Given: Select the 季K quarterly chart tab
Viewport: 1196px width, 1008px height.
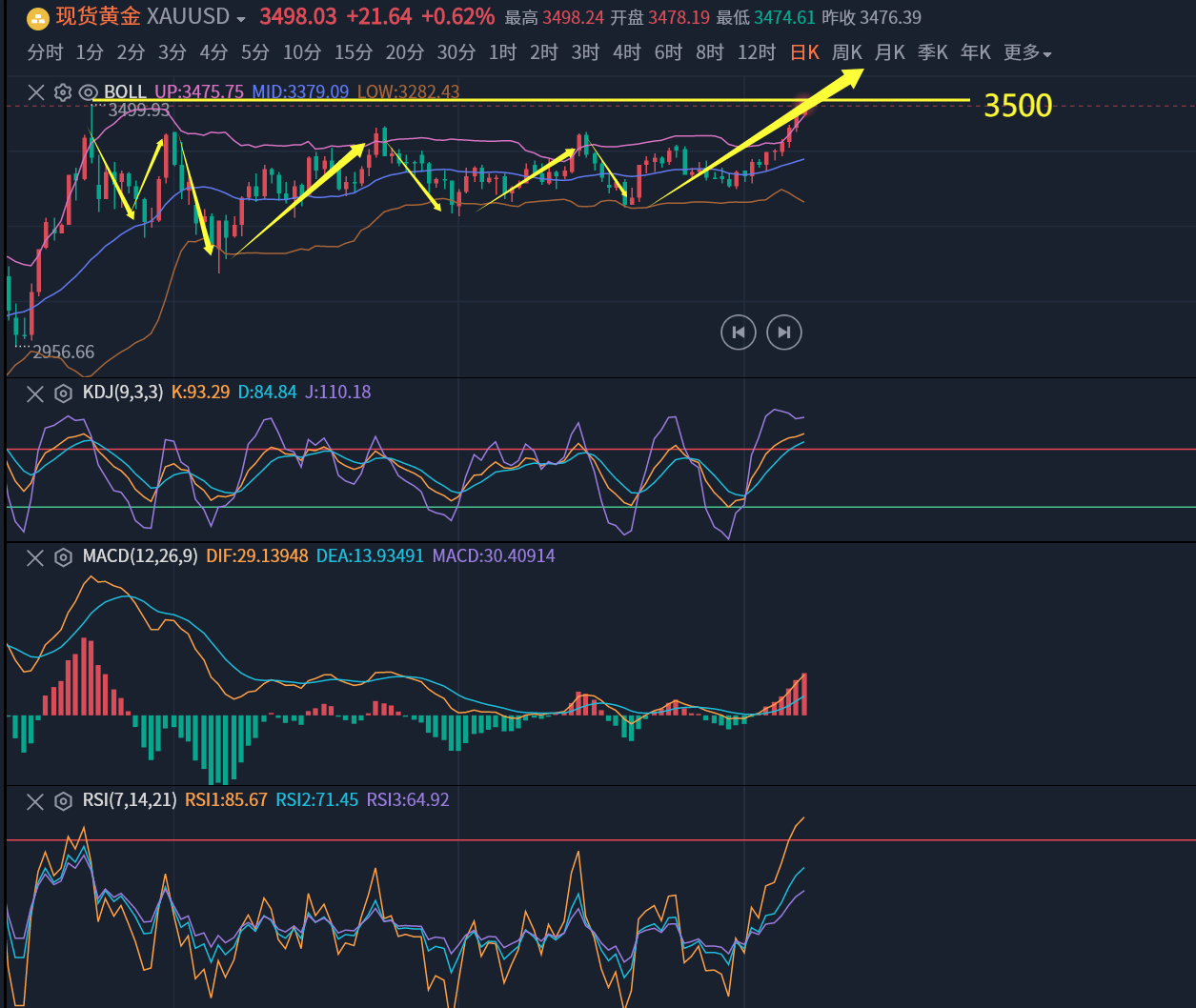Looking at the screenshot, I should point(933,52).
